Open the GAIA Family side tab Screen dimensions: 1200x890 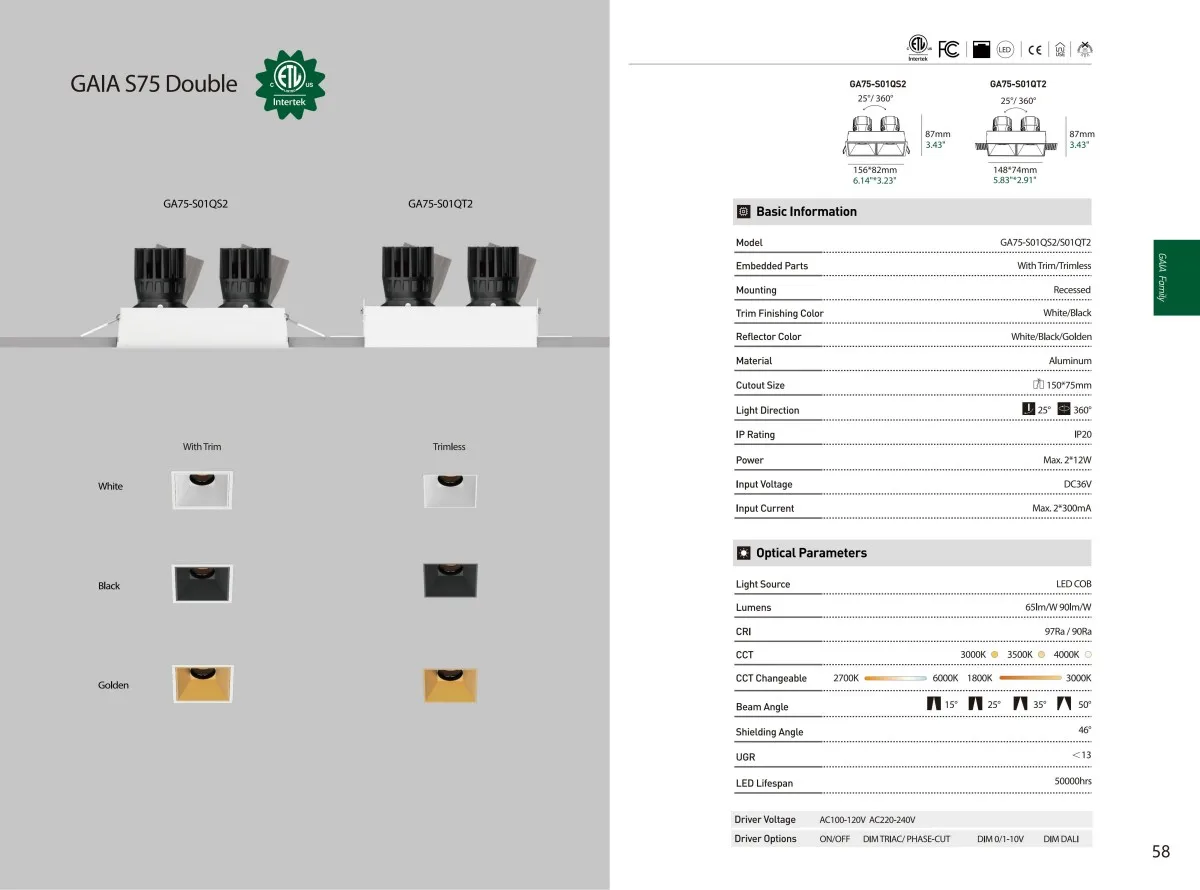pos(1176,277)
